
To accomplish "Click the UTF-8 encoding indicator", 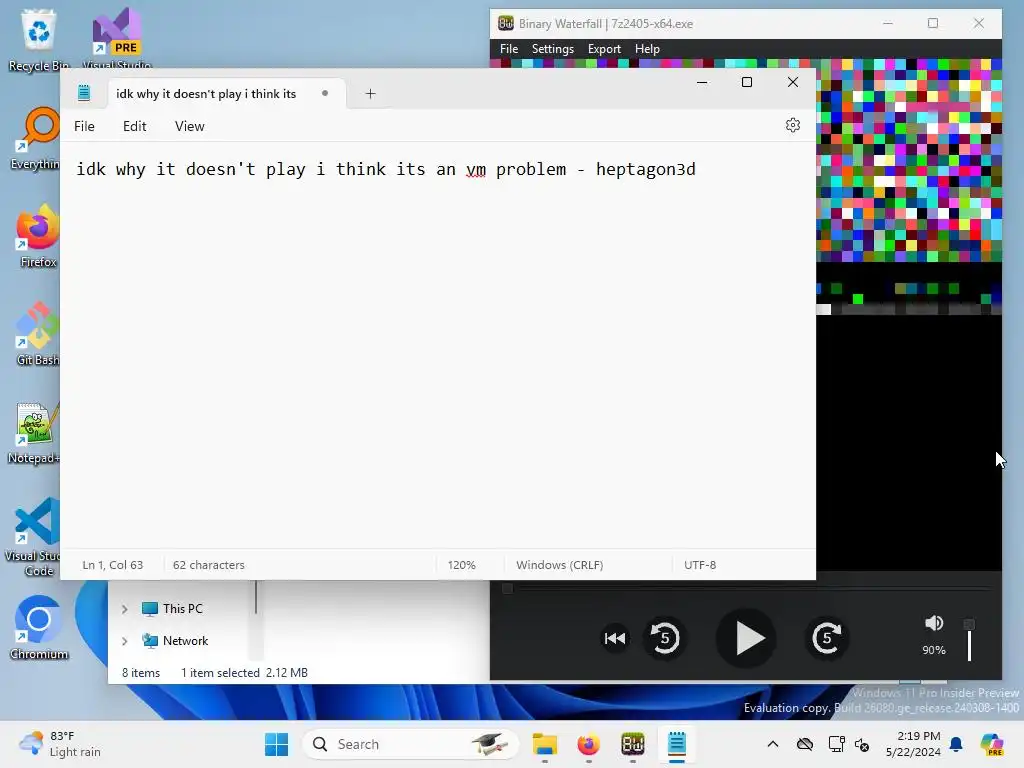I will [x=699, y=565].
